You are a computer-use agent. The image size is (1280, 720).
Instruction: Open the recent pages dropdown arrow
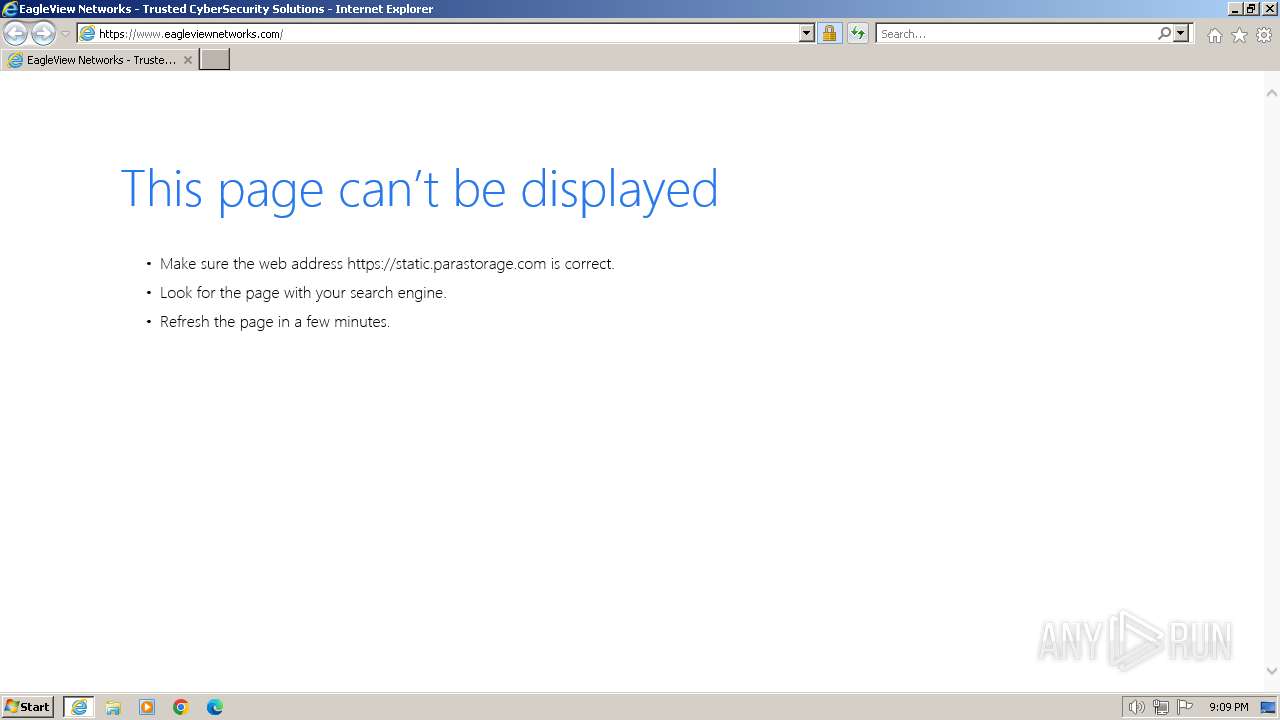point(65,34)
